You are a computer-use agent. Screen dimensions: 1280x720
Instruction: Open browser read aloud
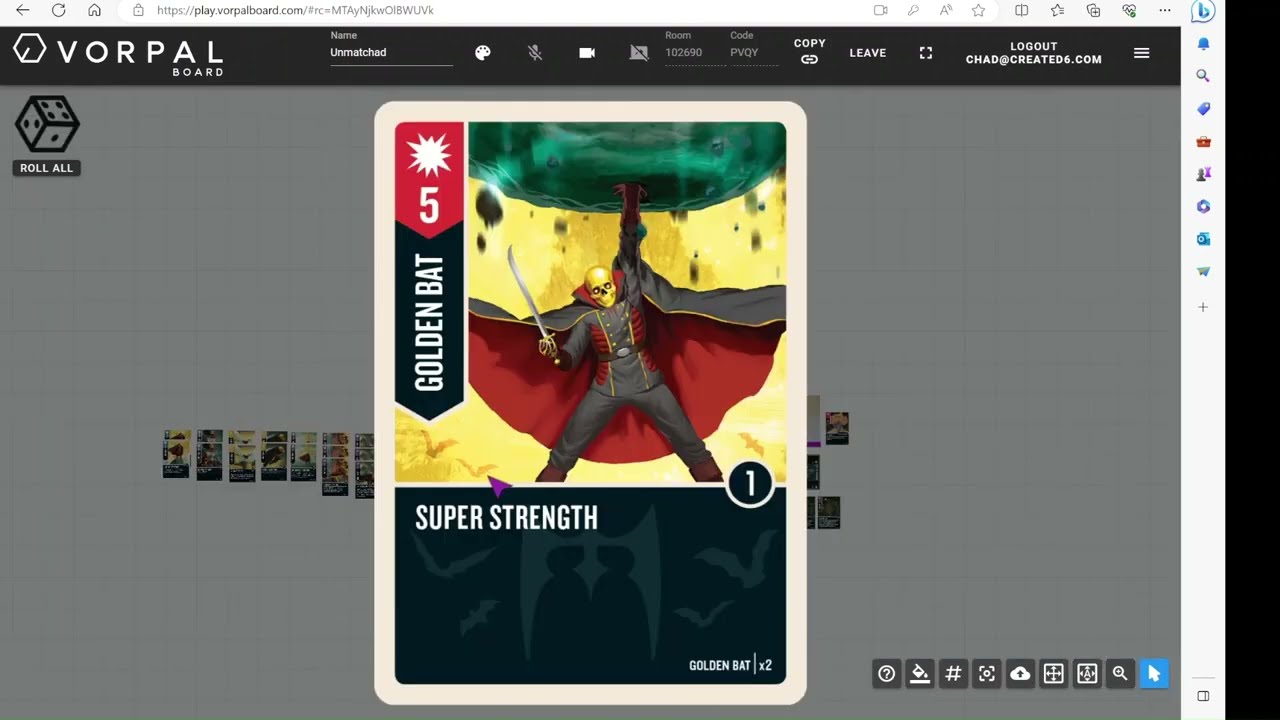point(946,10)
